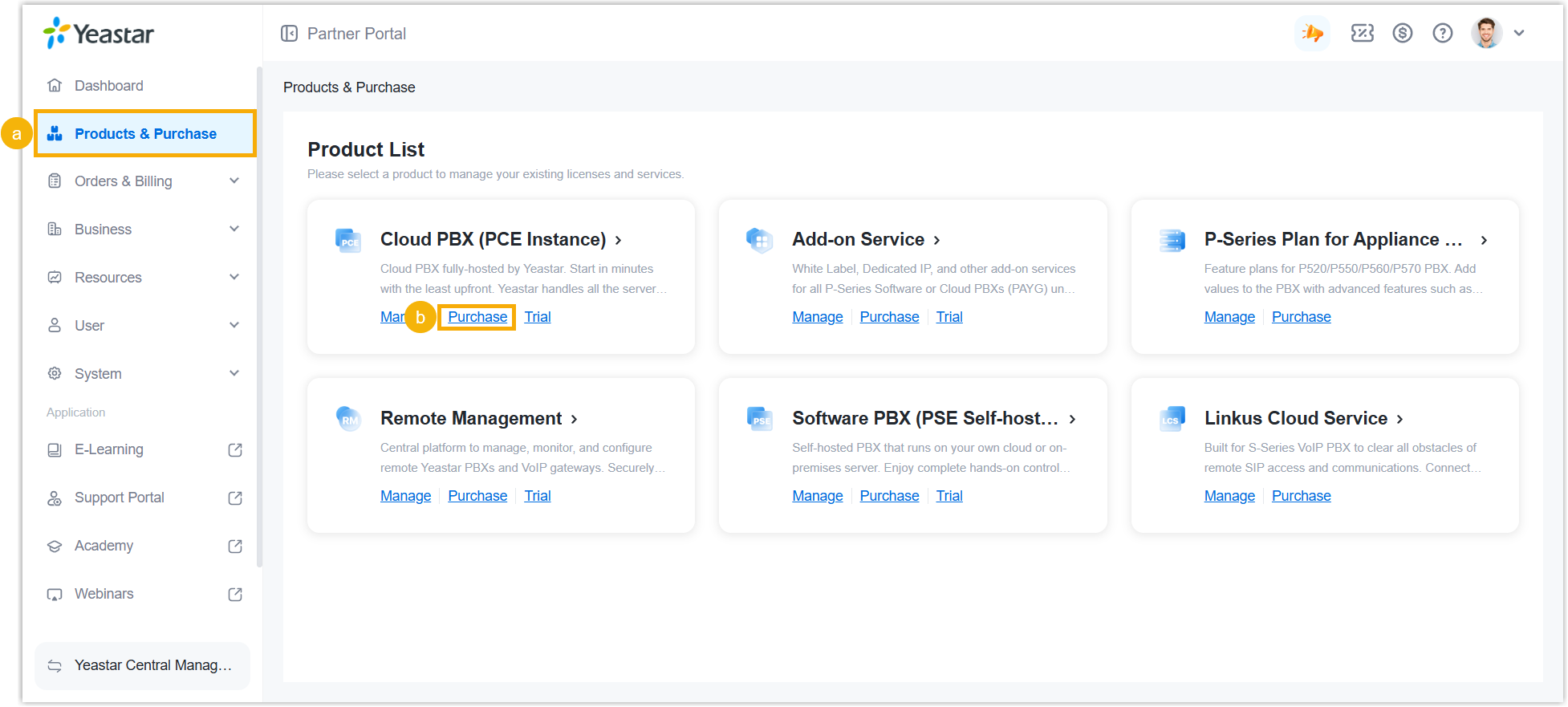
Task: Collapse sidebar using Partner Portal panel icon
Action: tap(289, 34)
